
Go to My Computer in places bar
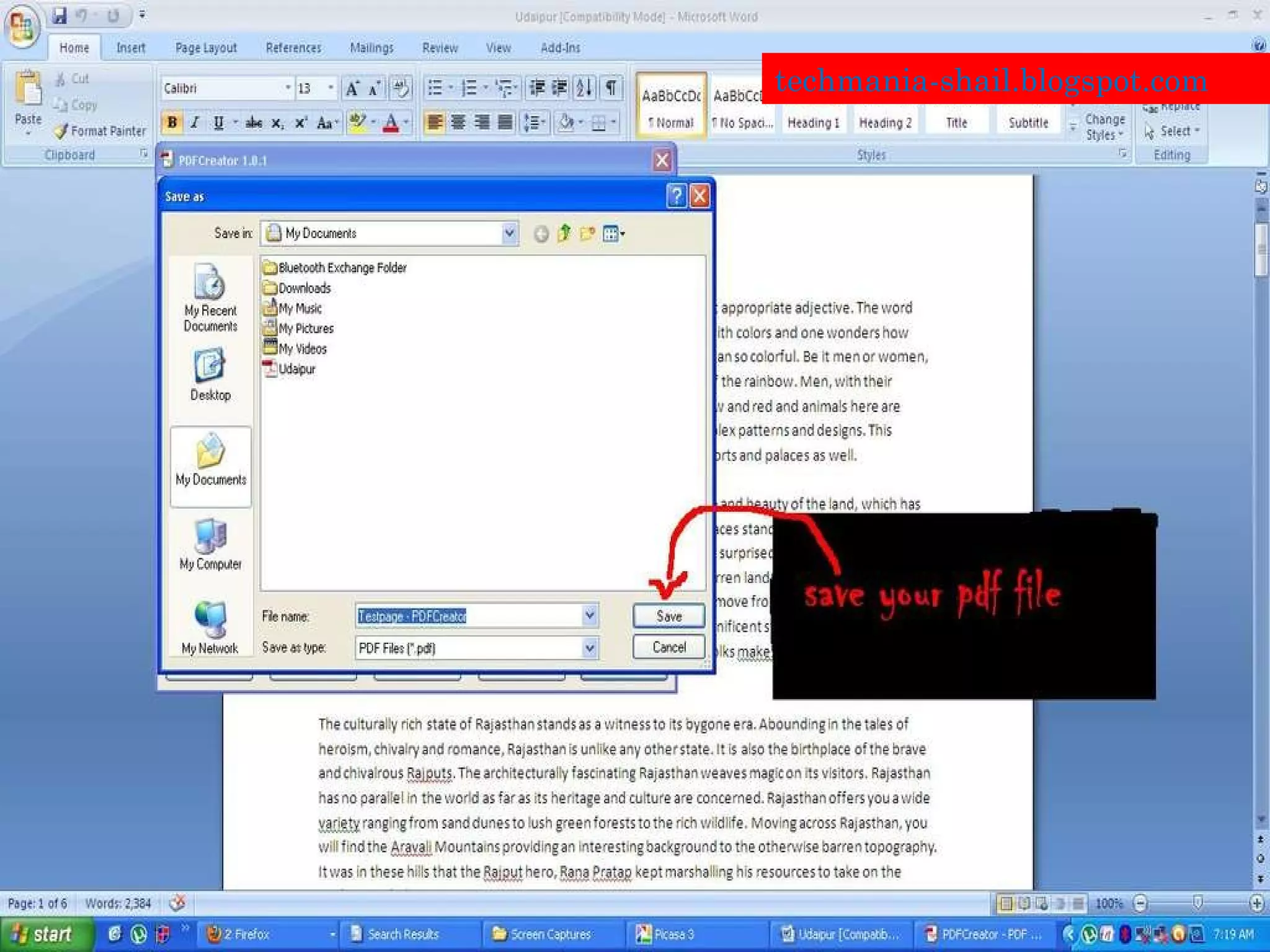point(210,545)
